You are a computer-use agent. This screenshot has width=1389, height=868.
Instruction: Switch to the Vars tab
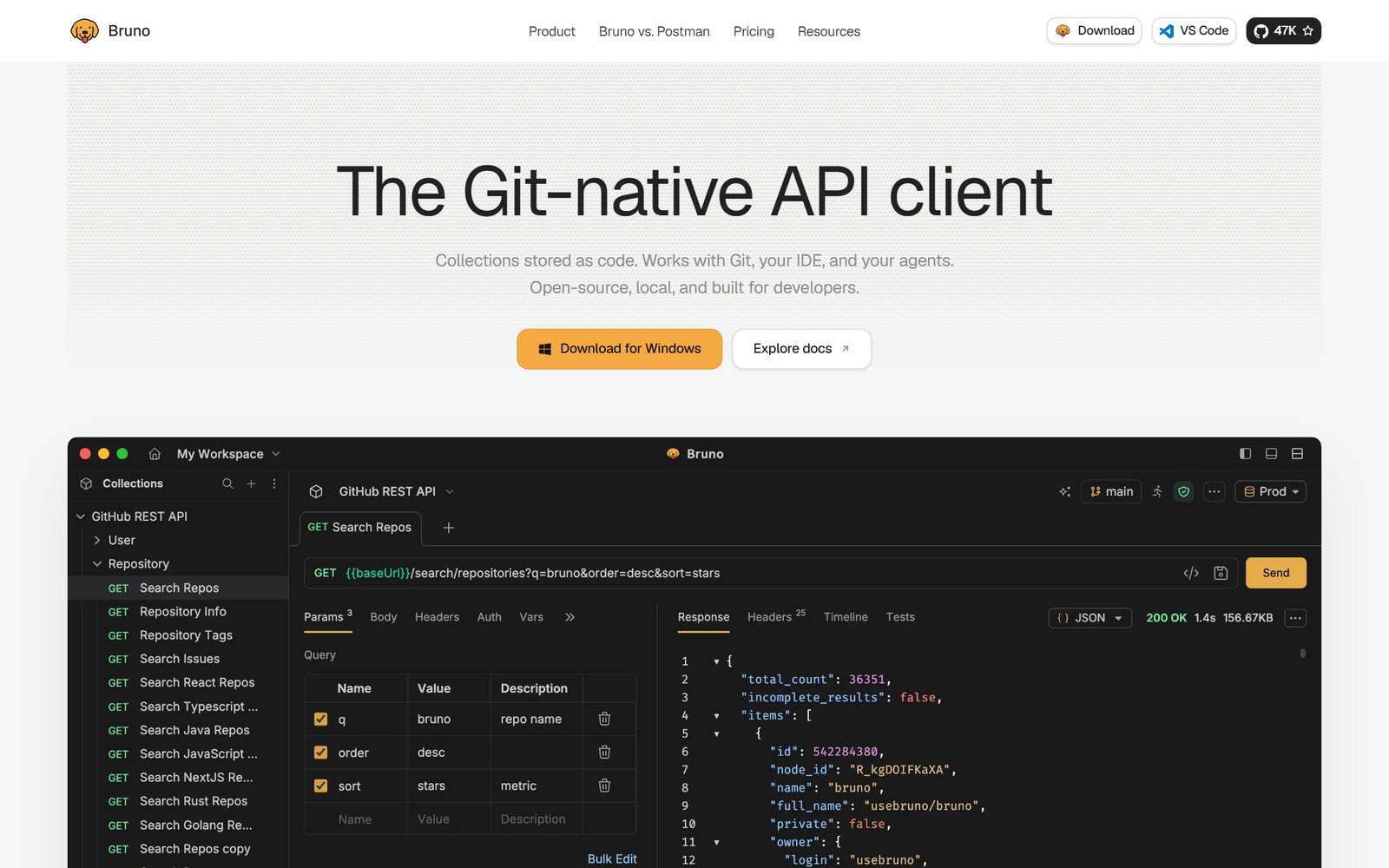click(531, 617)
